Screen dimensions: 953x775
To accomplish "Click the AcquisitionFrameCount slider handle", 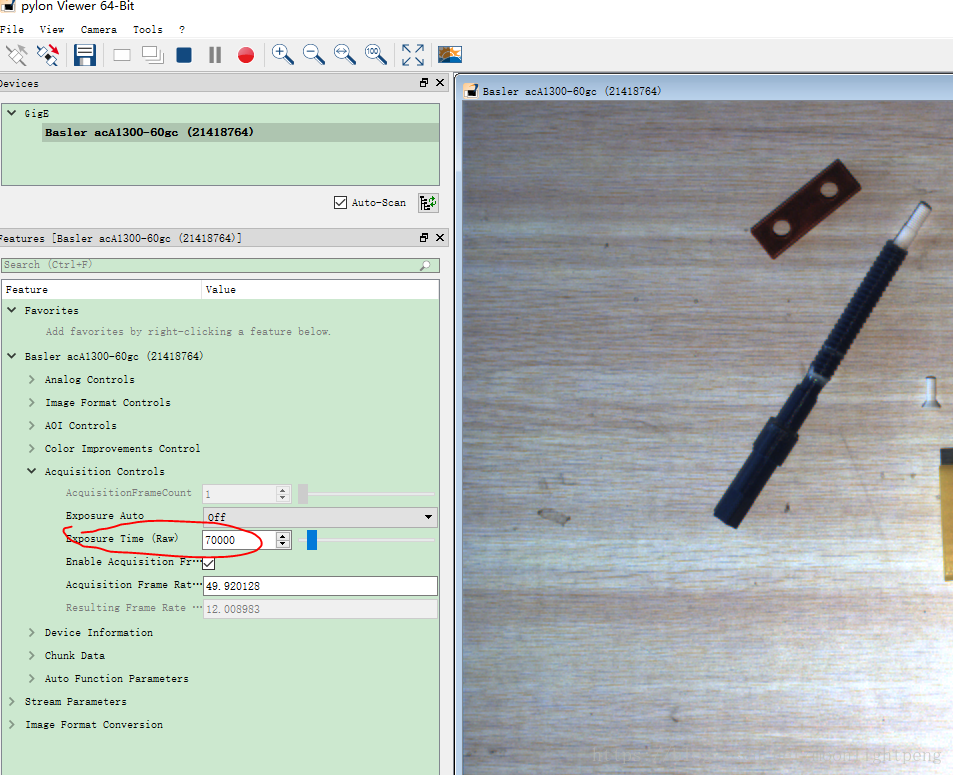I will pos(303,494).
